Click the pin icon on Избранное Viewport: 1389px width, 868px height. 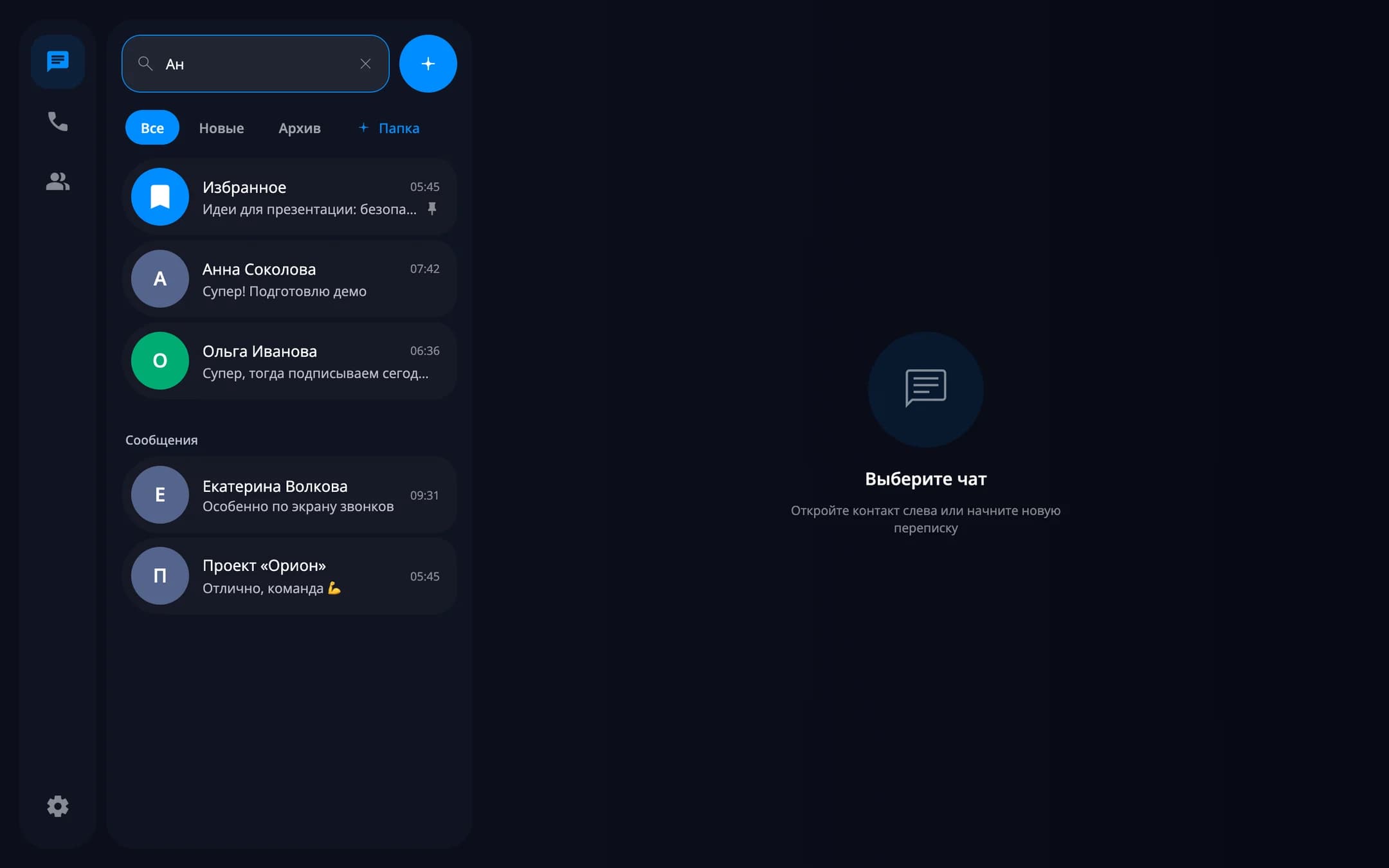(432, 209)
